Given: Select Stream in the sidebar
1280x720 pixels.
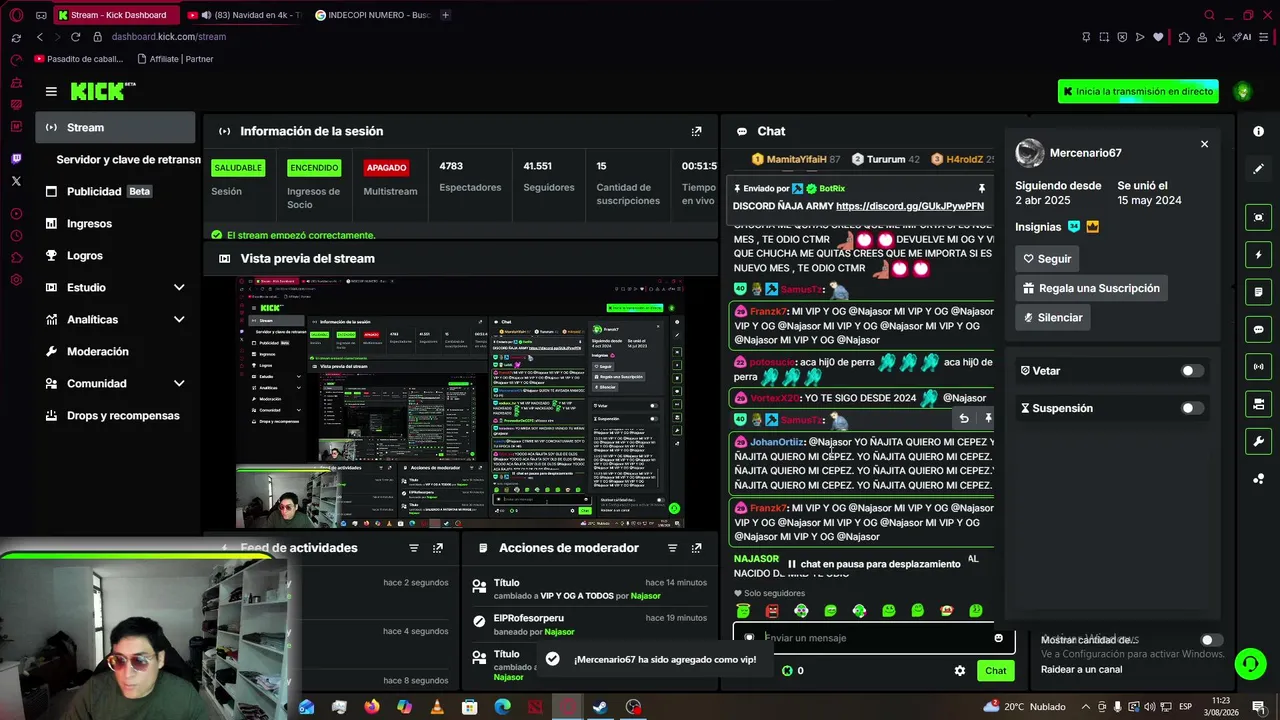Looking at the screenshot, I should click(116, 128).
